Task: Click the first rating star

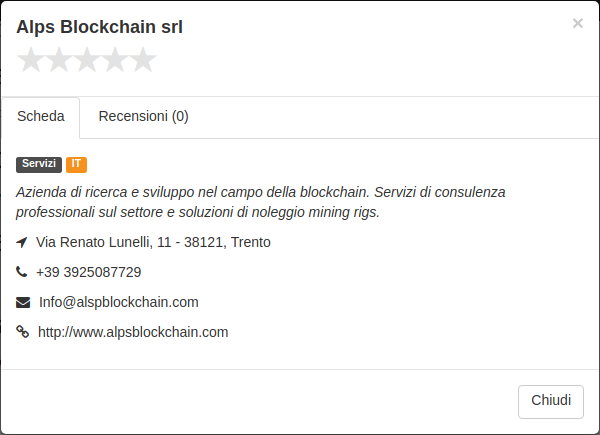Action: (x=31, y=60)
